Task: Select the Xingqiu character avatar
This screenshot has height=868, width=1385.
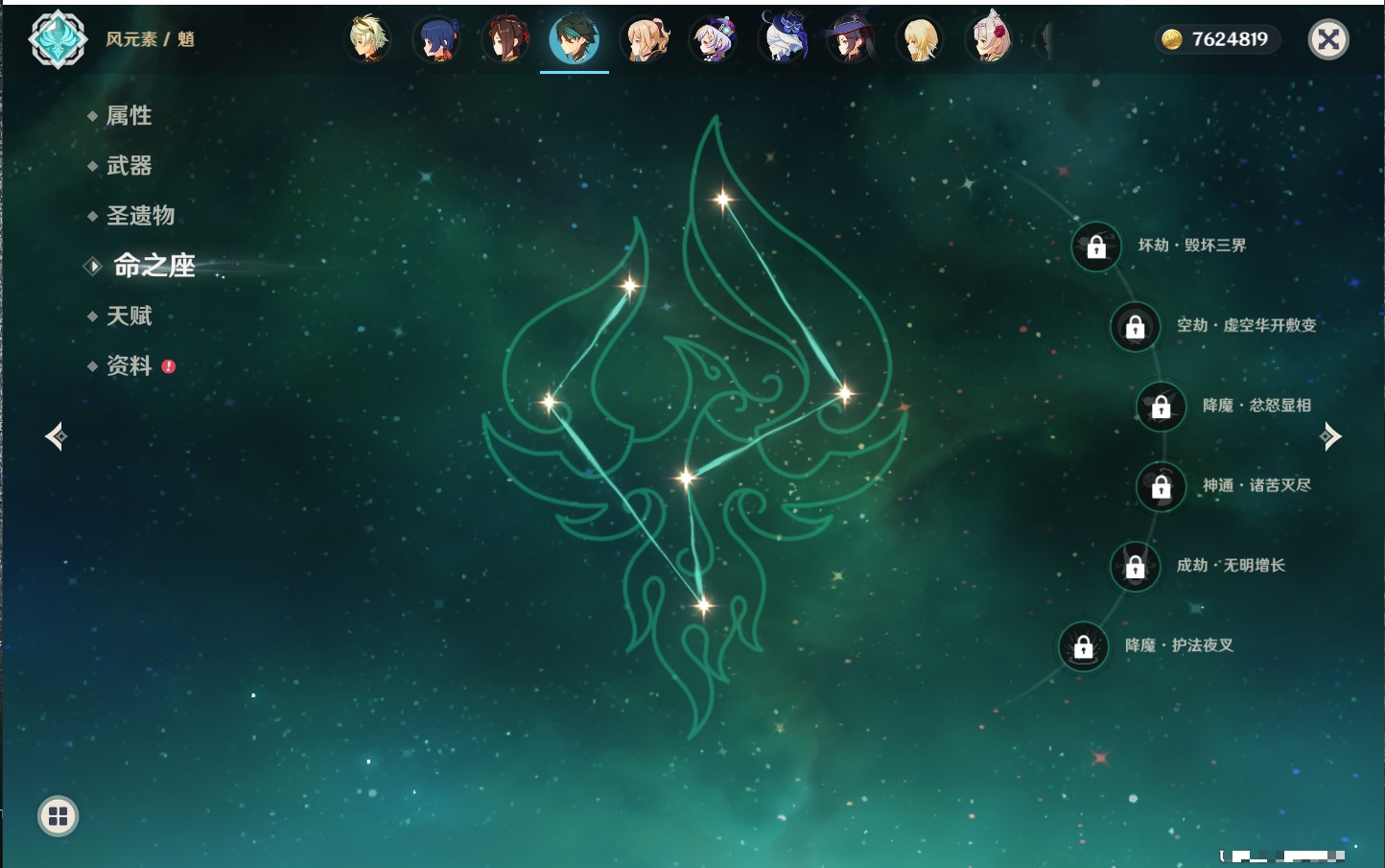Action: tap(437, 39)
